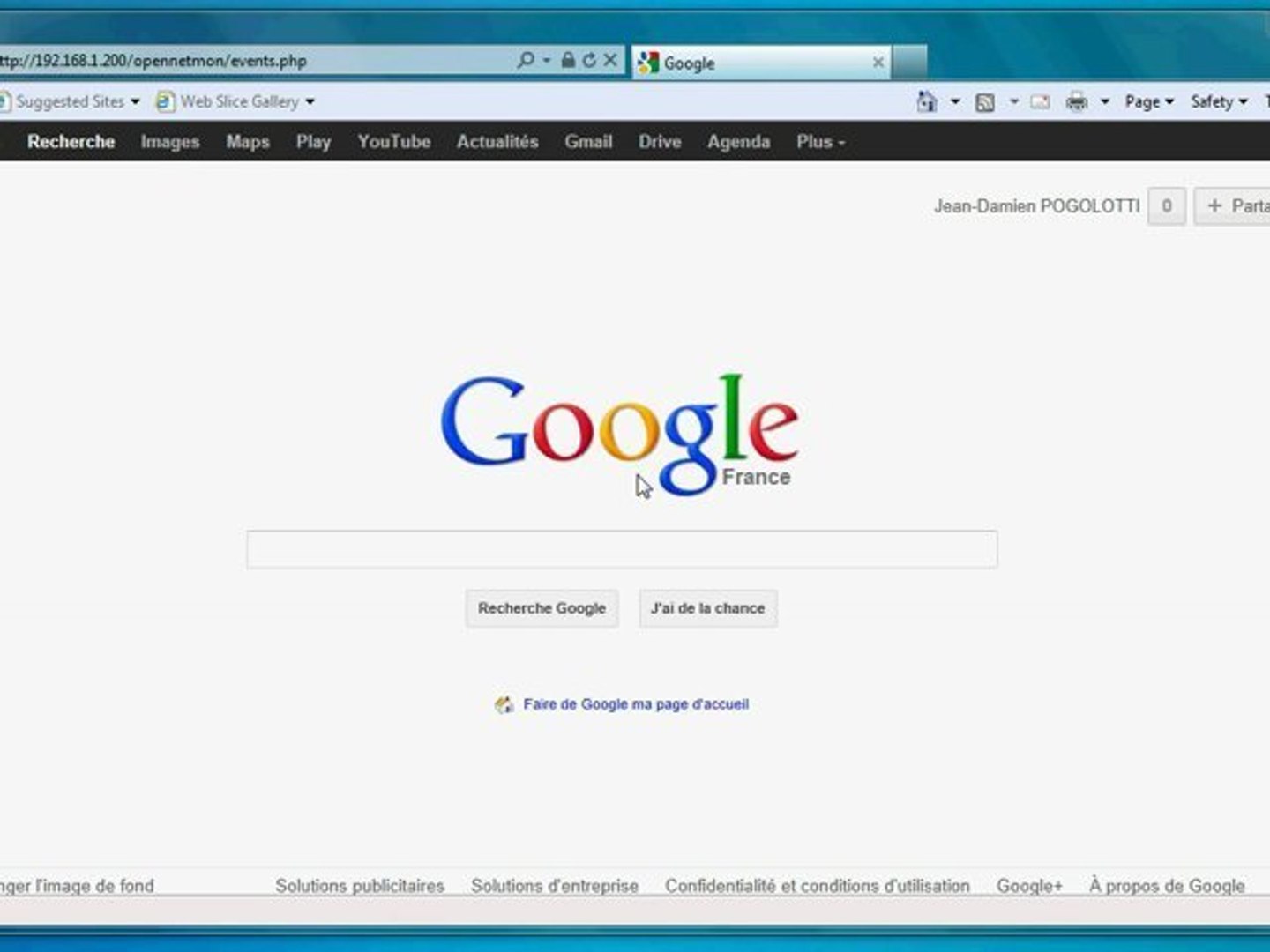Click the J'ai de la chance button

pos(707,608)
